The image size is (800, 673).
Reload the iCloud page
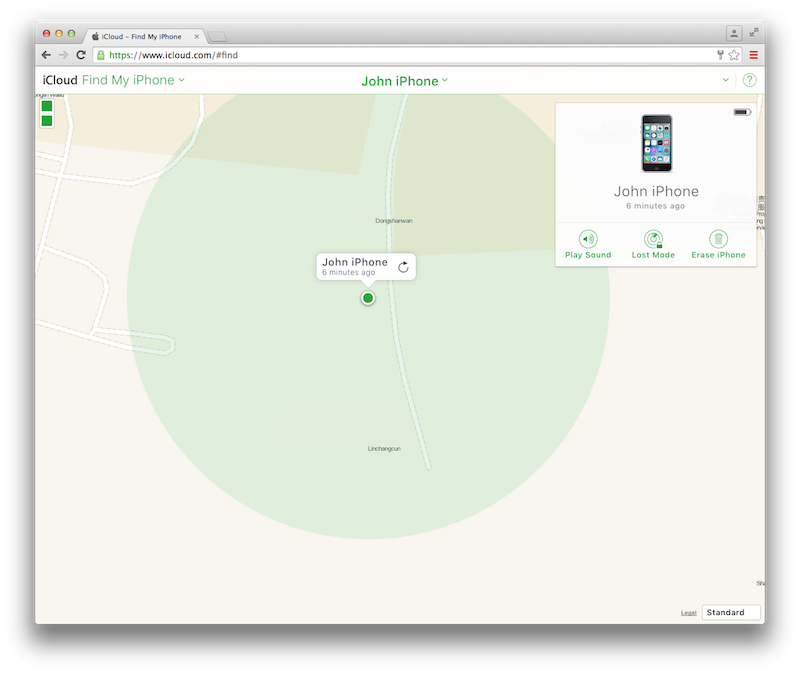81,55
